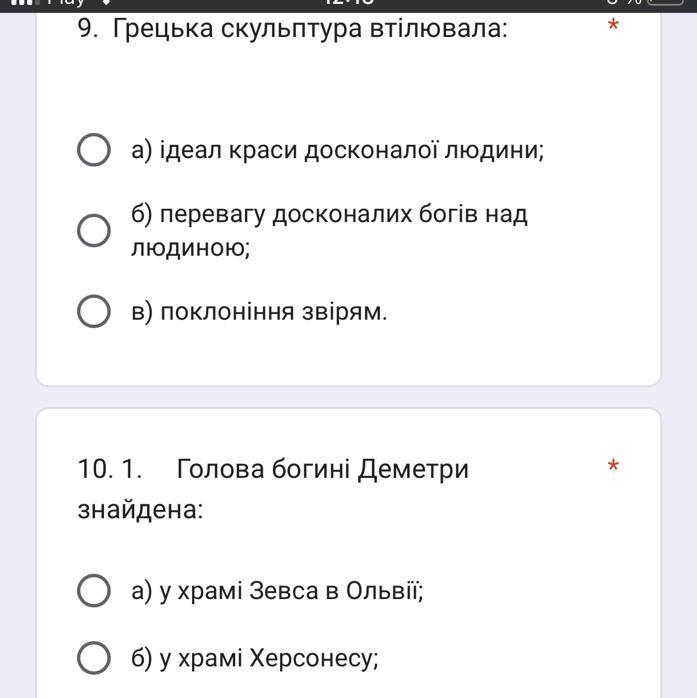Tap the 'Play' carrier name in status bar
The image size is (697, 698).
click(67, 2)
